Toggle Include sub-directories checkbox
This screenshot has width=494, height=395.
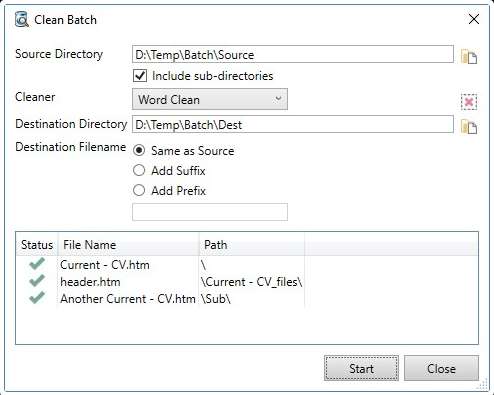(140, 76)
